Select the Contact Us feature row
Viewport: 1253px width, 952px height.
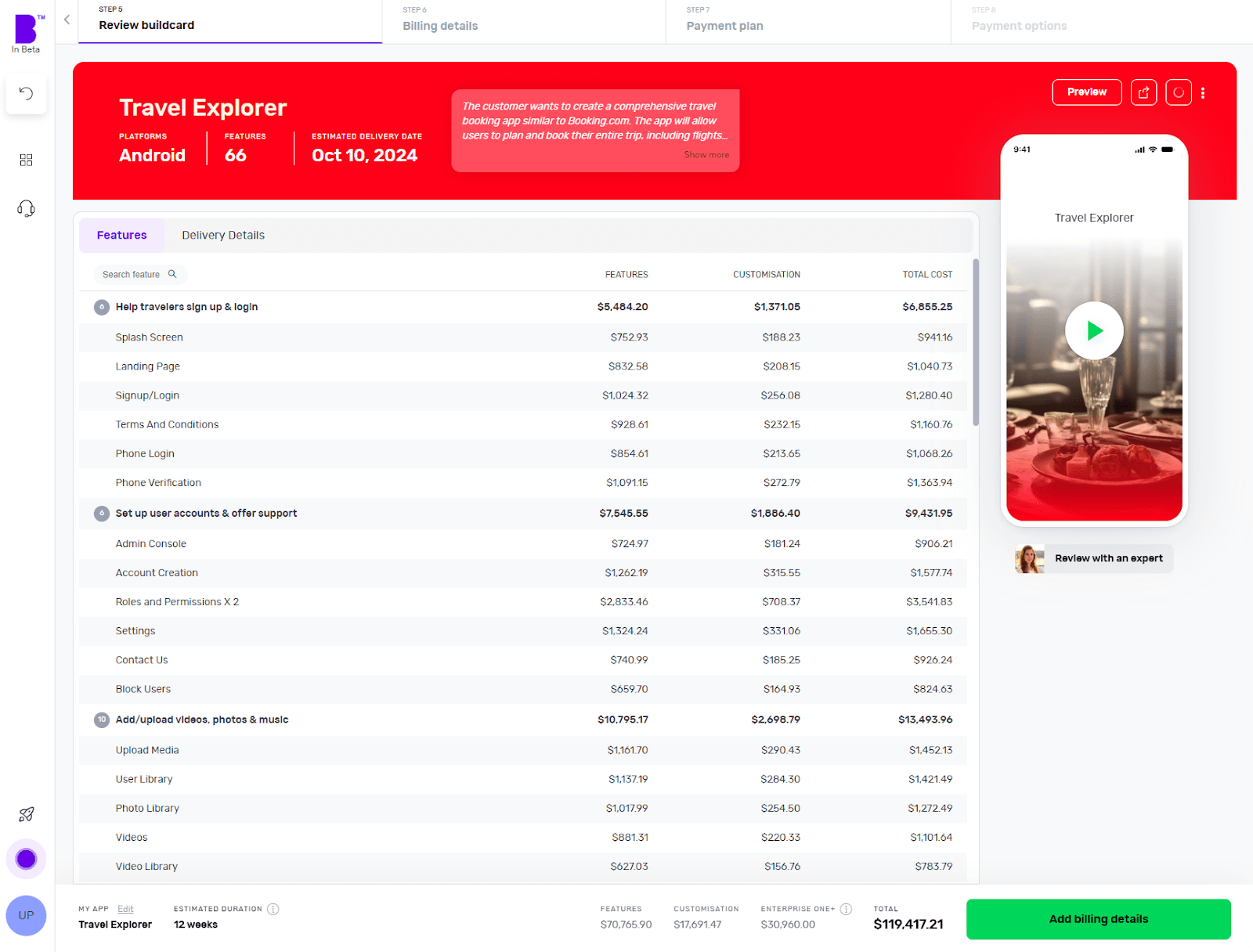click(x=523, y=659)
